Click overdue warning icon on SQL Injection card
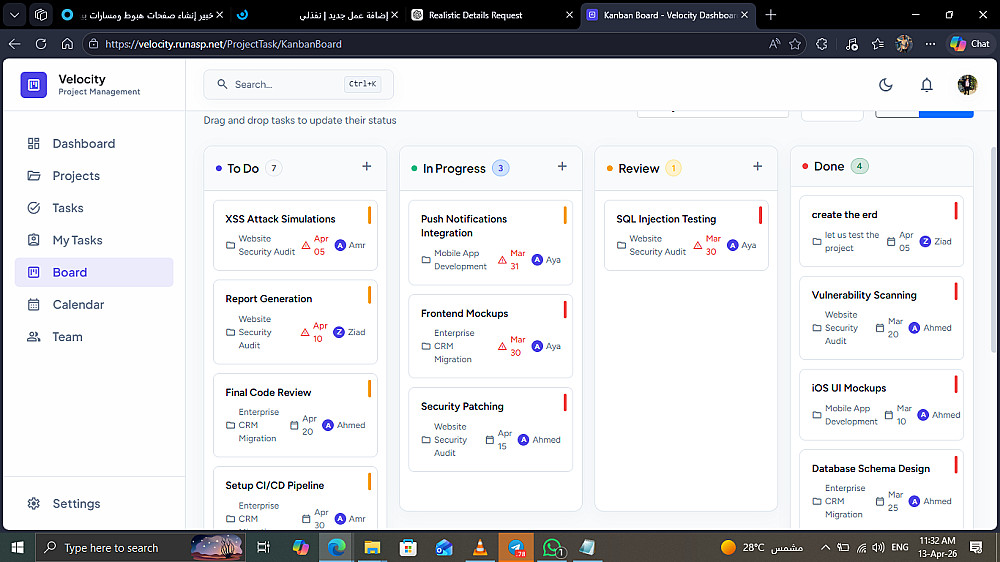This screenshot has height=562, width=1000. coord(698,245)
